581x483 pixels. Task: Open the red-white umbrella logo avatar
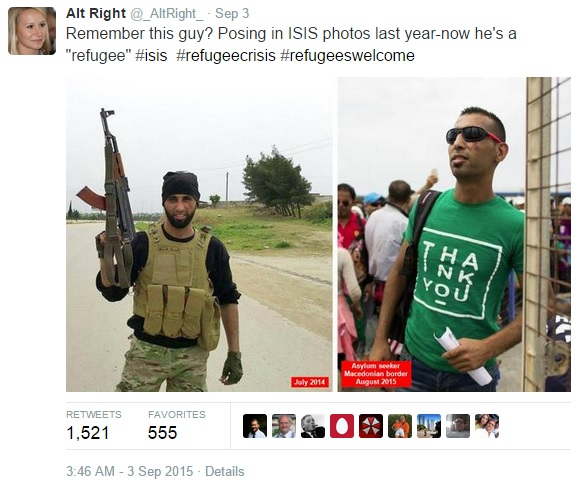[371, 426]
